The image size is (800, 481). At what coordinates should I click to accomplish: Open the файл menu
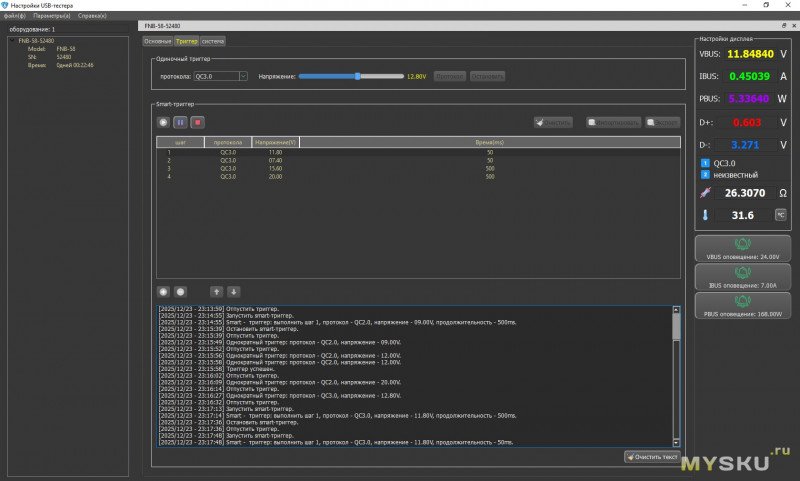[x=15, y=16]
